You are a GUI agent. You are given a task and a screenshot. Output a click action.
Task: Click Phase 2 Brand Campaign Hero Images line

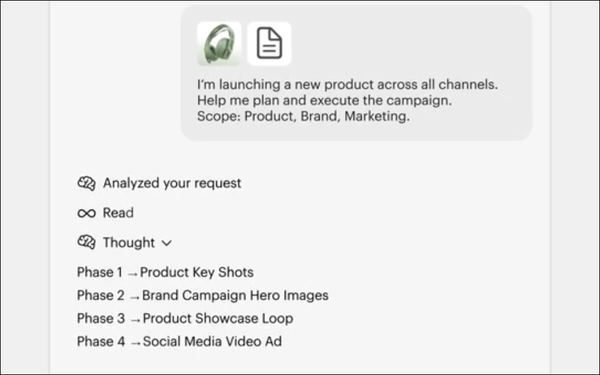pyautogui.click(x=203, y=295)
